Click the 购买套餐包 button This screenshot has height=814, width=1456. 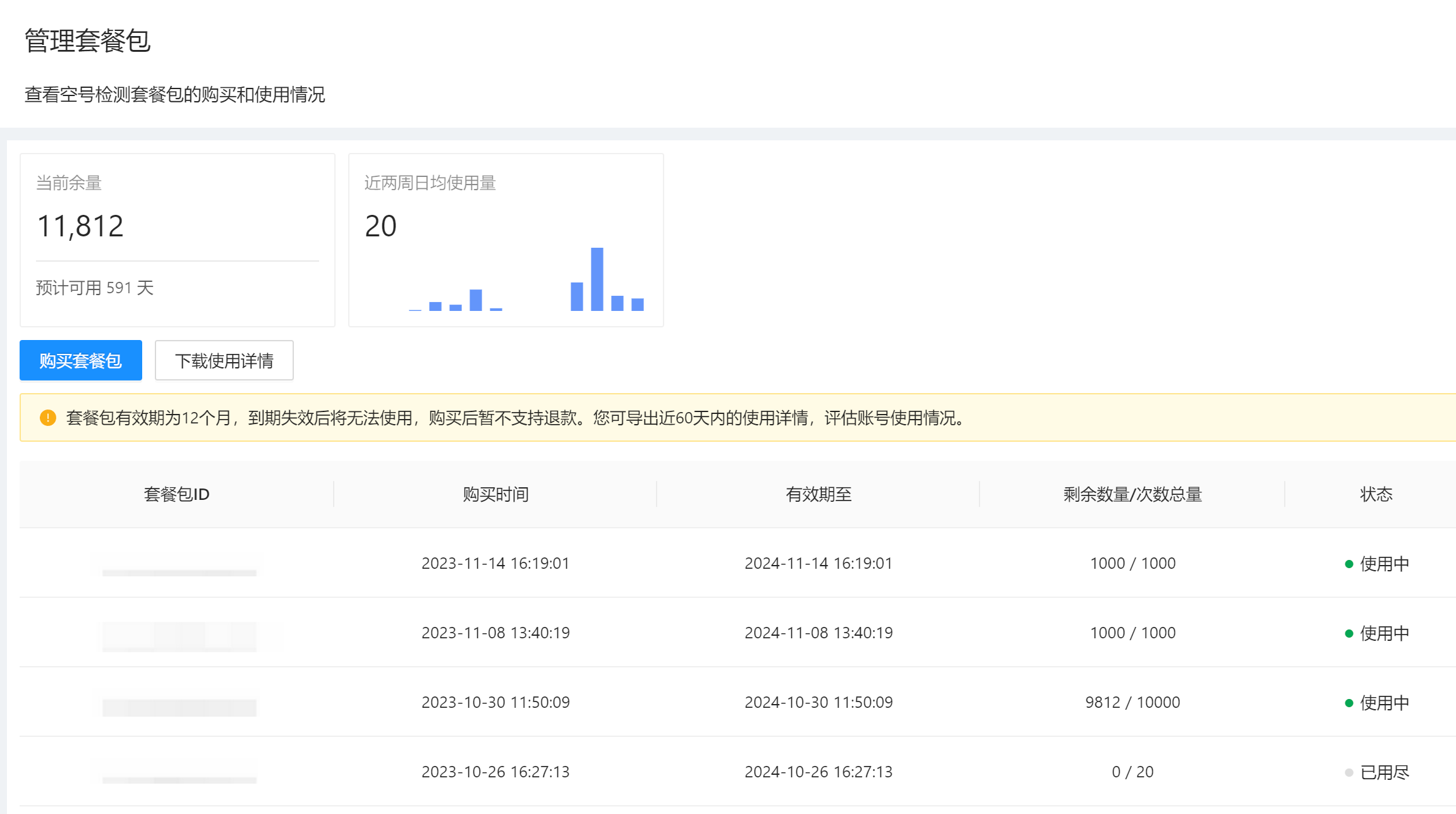80,360
